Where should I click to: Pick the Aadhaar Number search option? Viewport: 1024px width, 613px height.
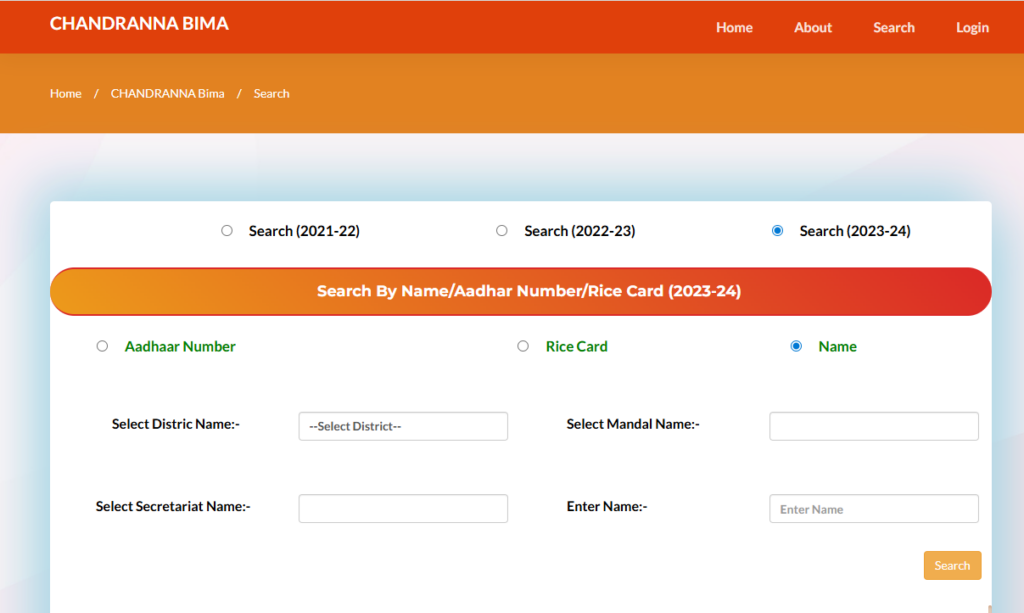102,346
